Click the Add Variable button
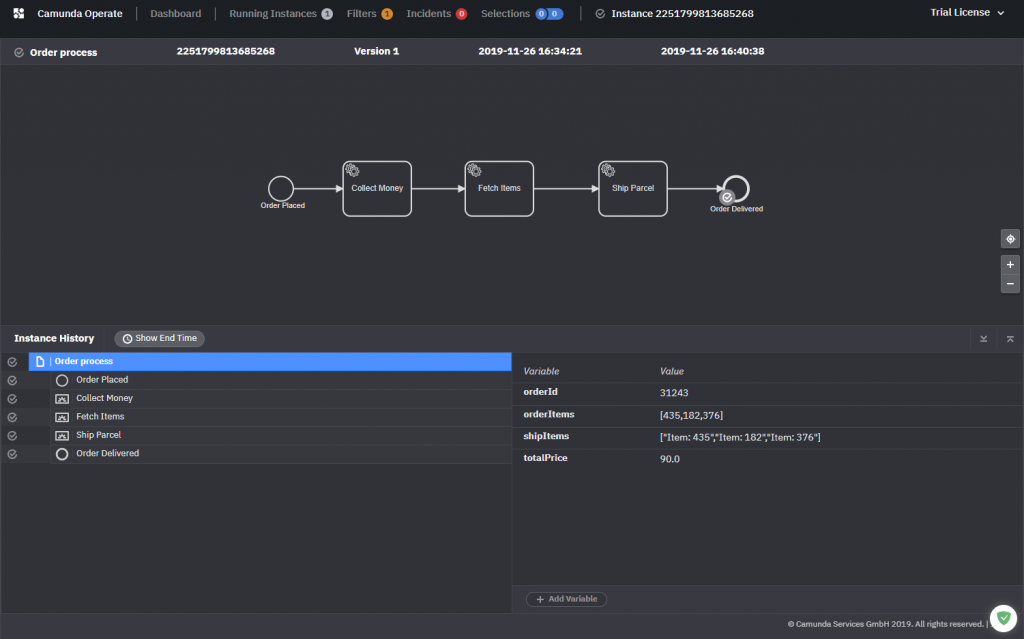This screenshot has width=1024, height=639. pyautogui.click(x=566, y=598)
